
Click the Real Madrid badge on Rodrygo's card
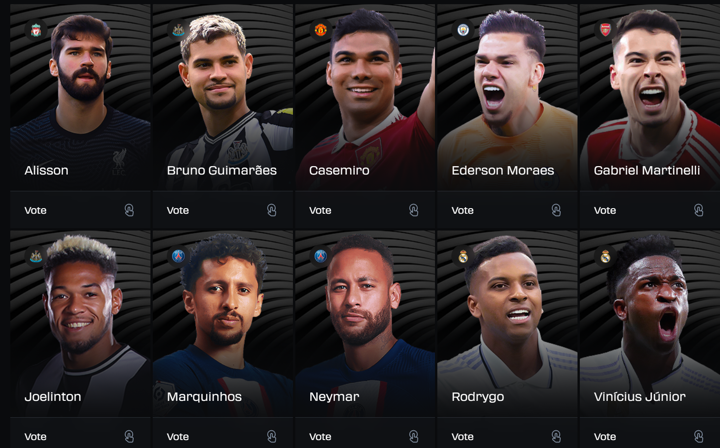coord(463,256)
